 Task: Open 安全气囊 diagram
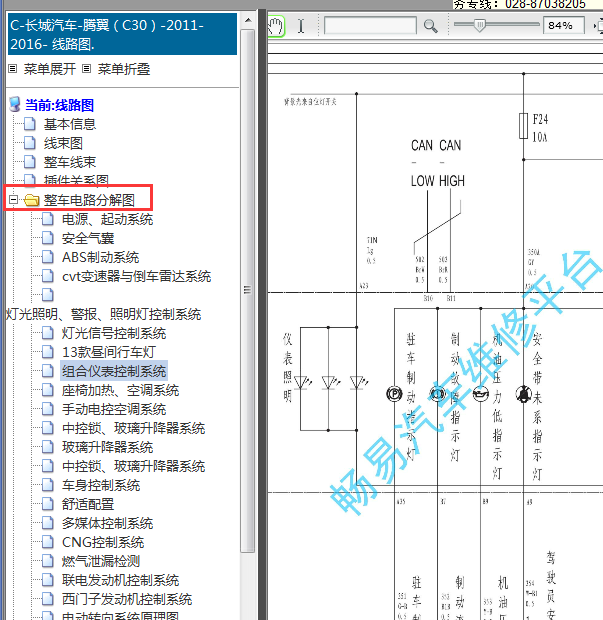88,238
